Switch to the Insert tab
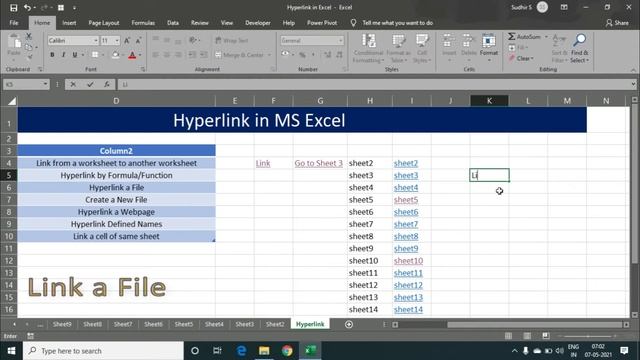The height and width of the screenshot is (360, 640). coord(69,23)
